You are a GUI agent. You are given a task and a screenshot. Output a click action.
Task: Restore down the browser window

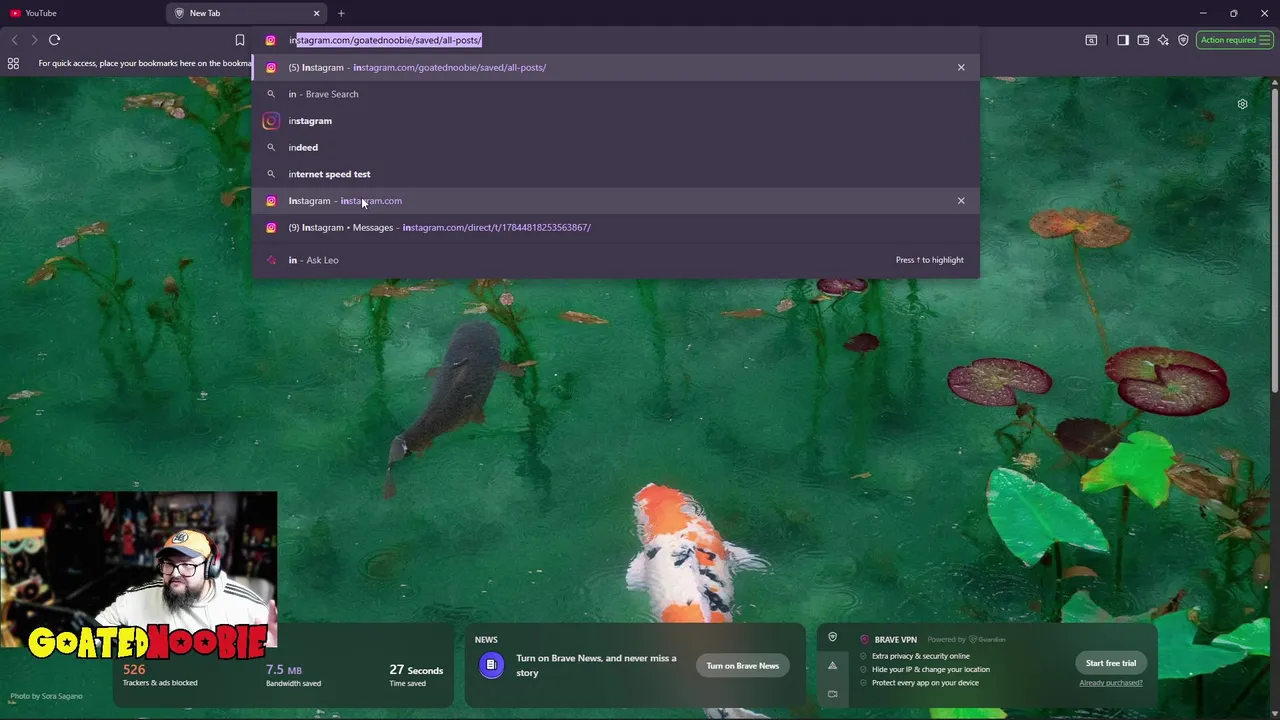1233,13
